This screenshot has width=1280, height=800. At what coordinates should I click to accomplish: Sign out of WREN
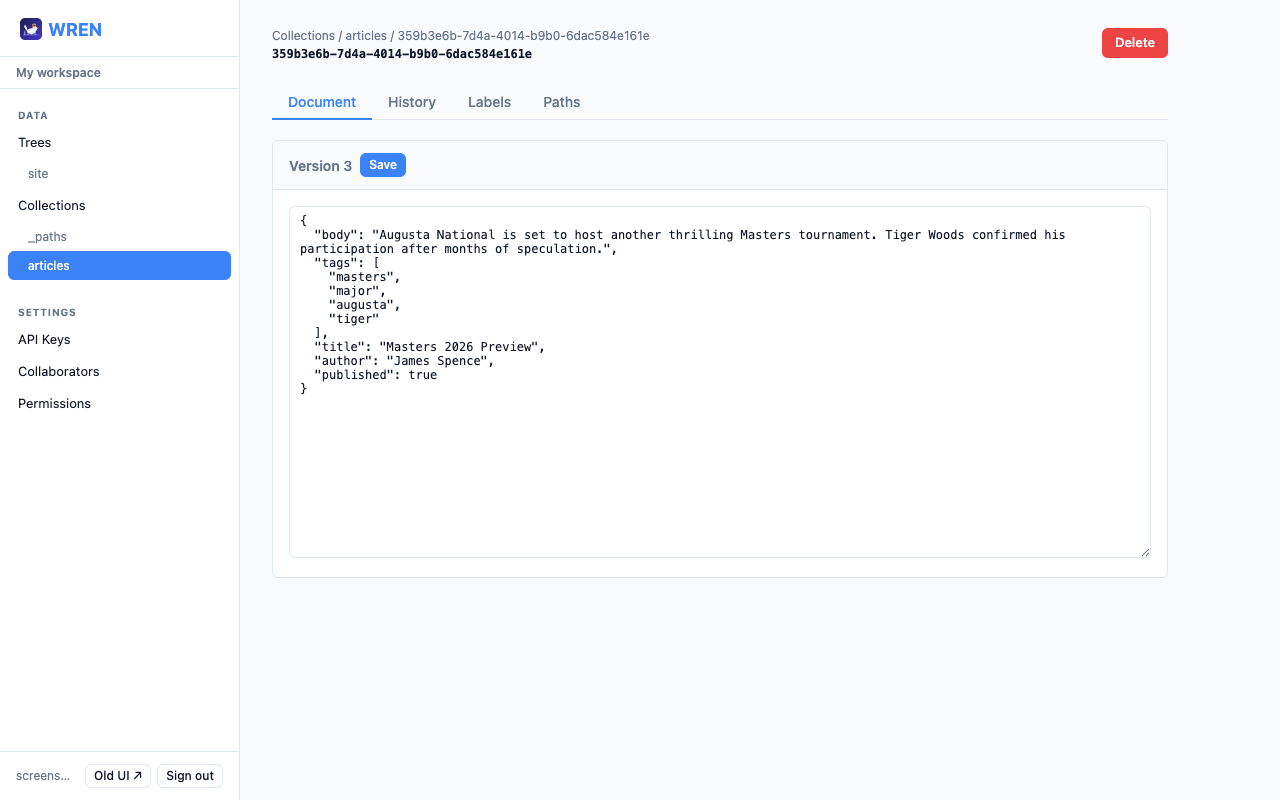click(189, 775)
